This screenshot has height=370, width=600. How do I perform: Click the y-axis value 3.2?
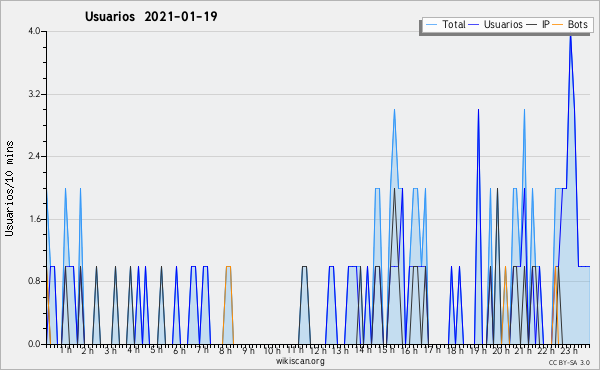34,94
